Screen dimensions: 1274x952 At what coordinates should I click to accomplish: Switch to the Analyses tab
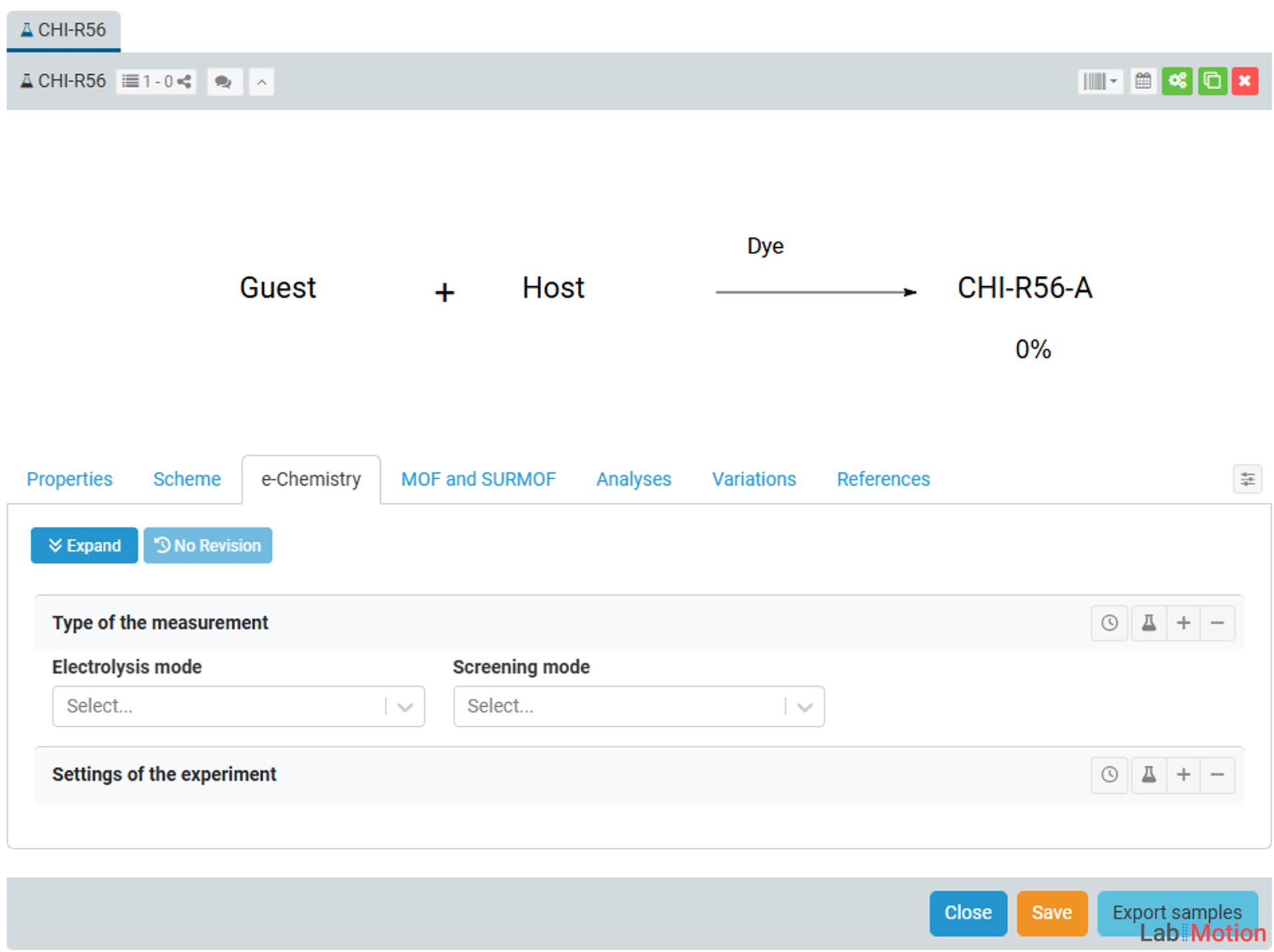pos(633,479)
